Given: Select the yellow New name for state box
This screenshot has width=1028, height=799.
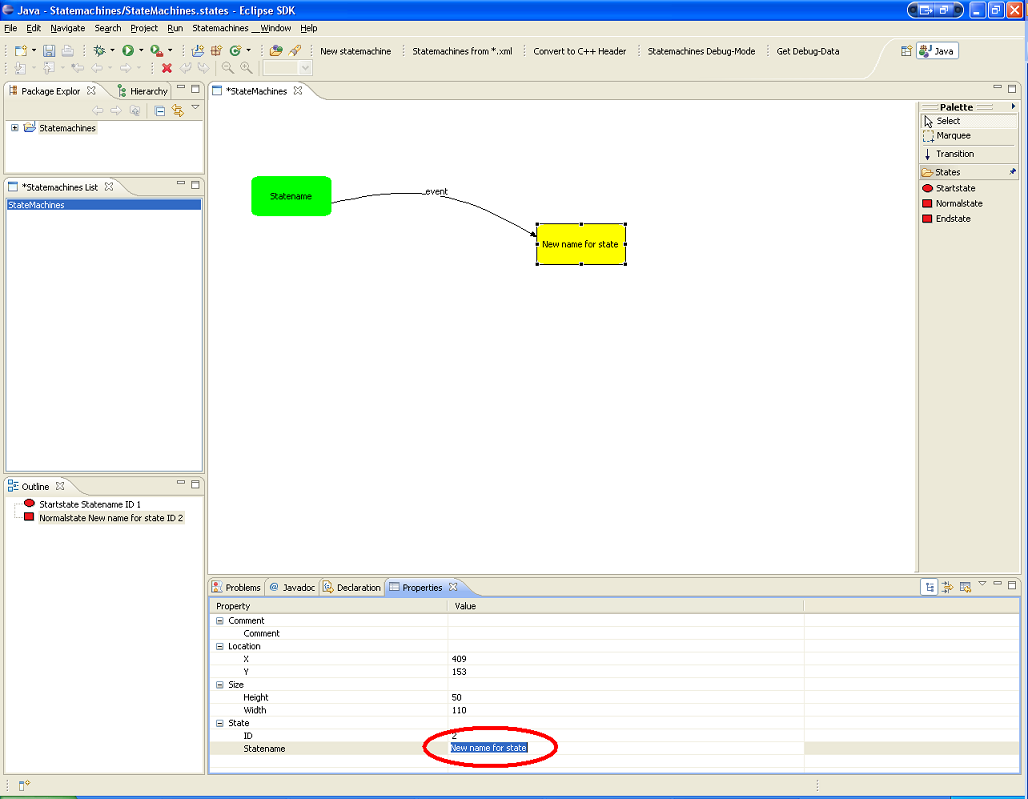Looking at the screenshot, I should pyautogui.click(x=581, y=244).
